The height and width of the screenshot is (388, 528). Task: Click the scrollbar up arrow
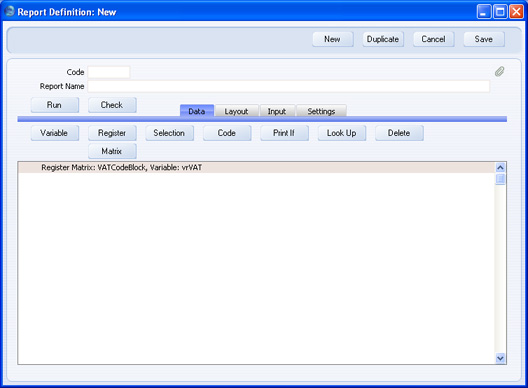[500, 167]
